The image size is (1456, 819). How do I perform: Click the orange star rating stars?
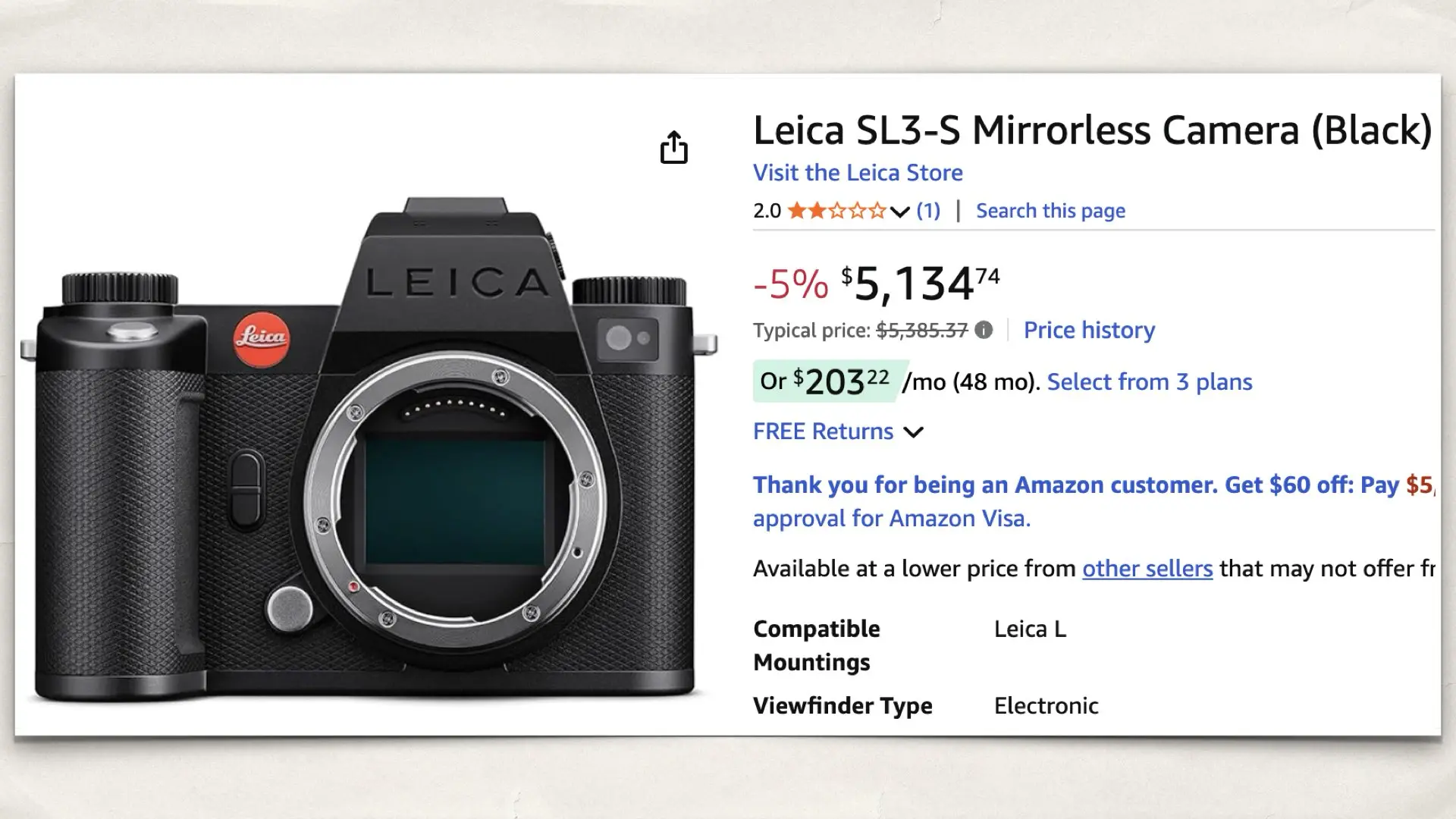pos(838,211)
